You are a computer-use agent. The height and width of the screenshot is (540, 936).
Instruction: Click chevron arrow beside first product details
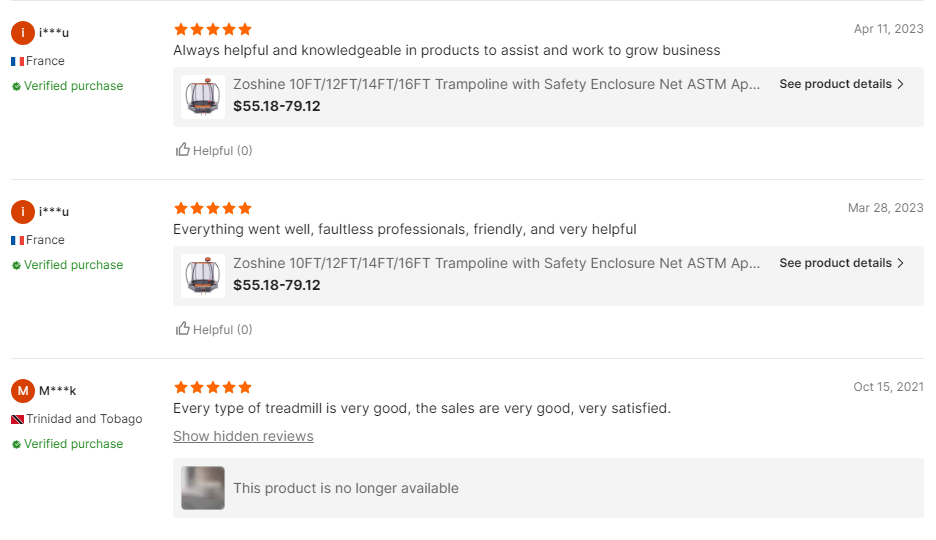[x=901, y=84]
